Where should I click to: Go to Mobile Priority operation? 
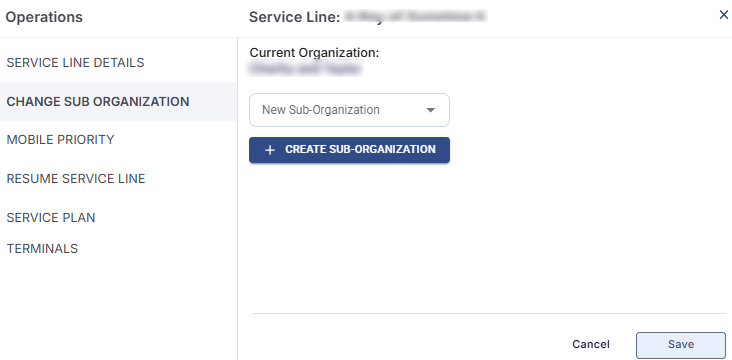[x=60, y=140]
